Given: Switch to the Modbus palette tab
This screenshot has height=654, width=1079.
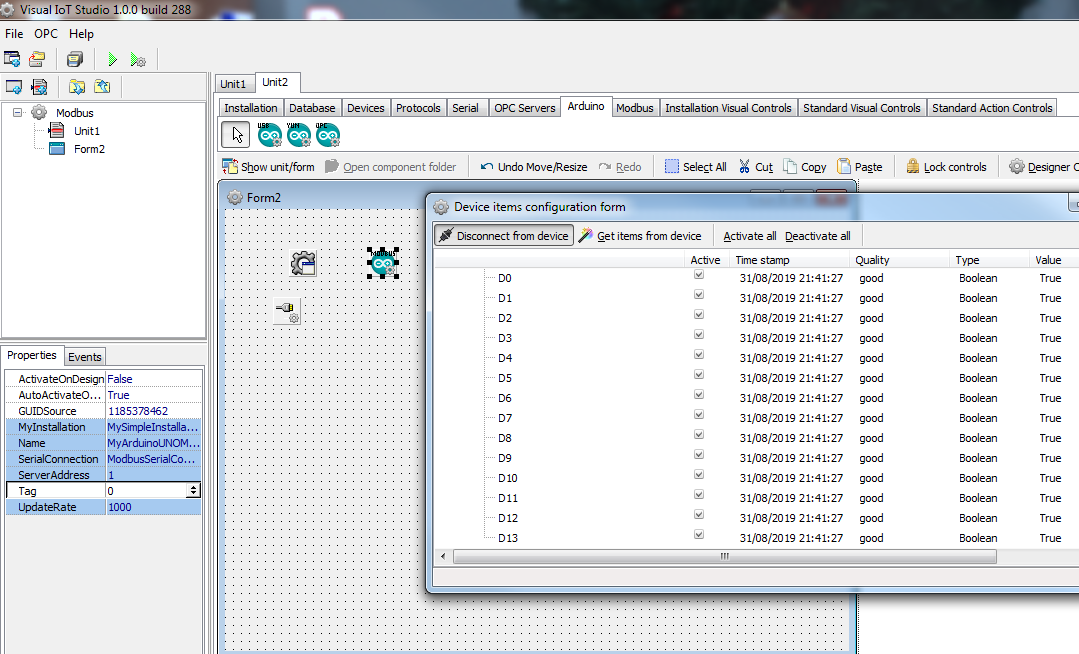Looking at the screenshot, I should click(634, 108).
